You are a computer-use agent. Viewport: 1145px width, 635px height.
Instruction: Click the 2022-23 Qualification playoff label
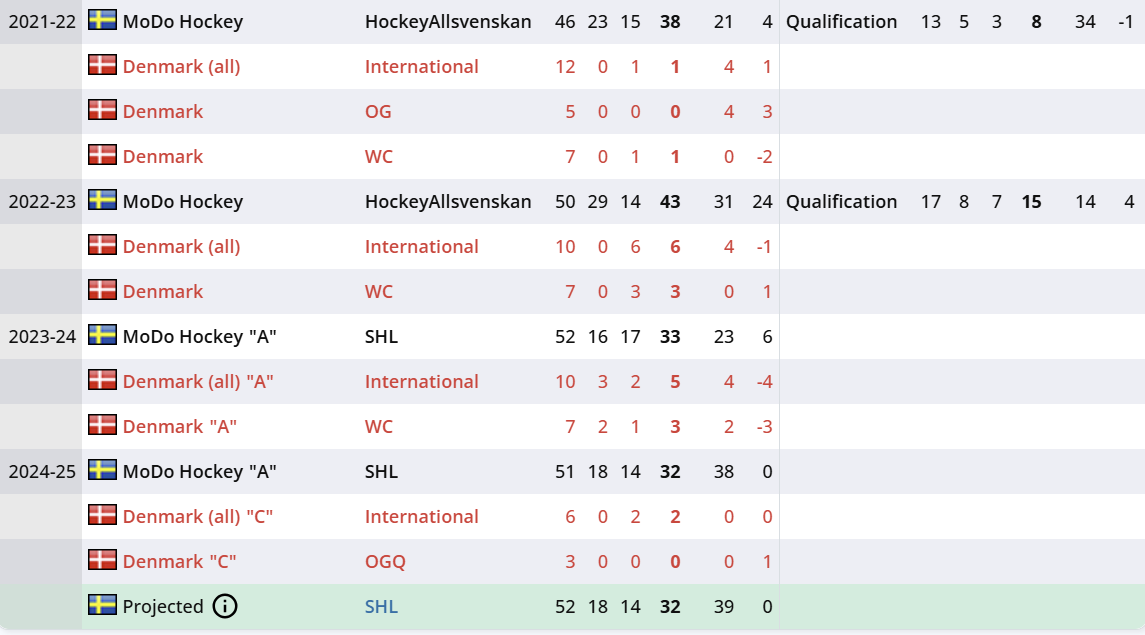[x=841, y=201]
